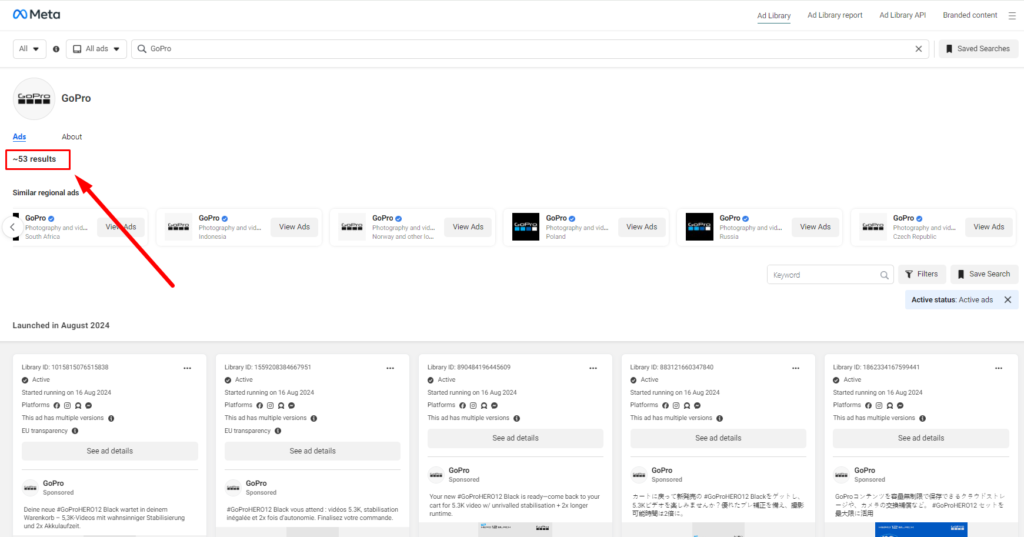This screenshot has height=537, width=1024.
Task: Click Launched in August 2024 heading
Action: 61,325
